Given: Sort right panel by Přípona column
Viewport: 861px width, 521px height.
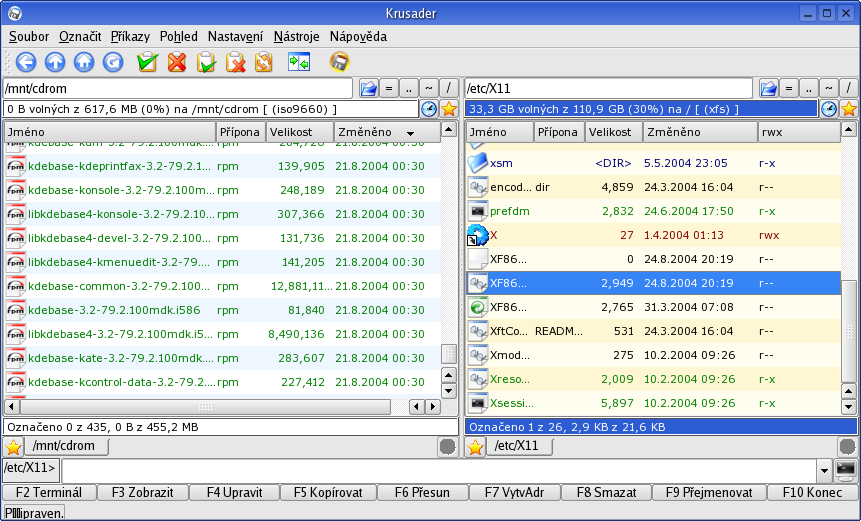Looking at the screenshot, I should click(x=560, y=132).
